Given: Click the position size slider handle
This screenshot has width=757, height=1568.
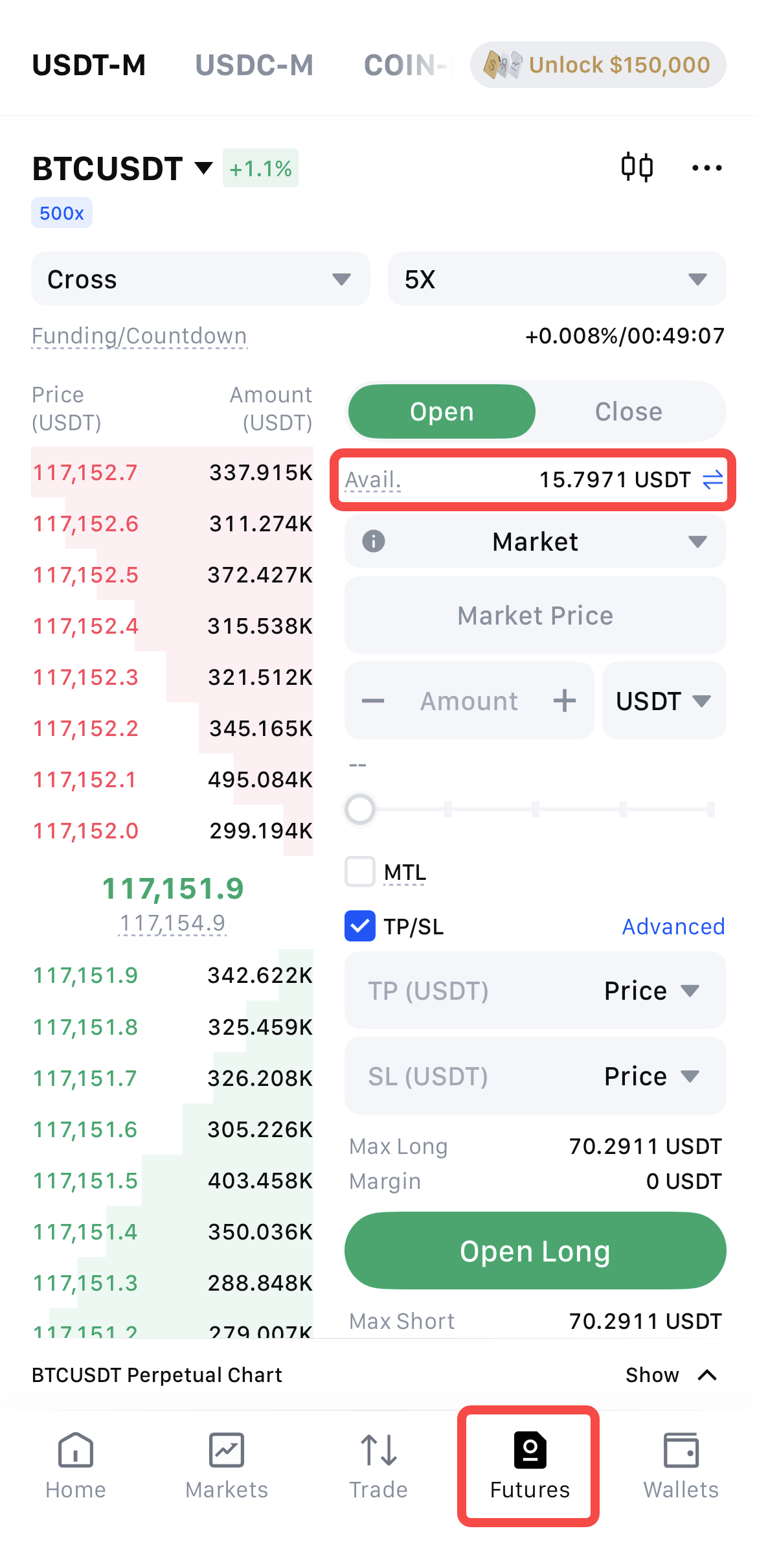Looking at the screenshot, I should (360, 809).
